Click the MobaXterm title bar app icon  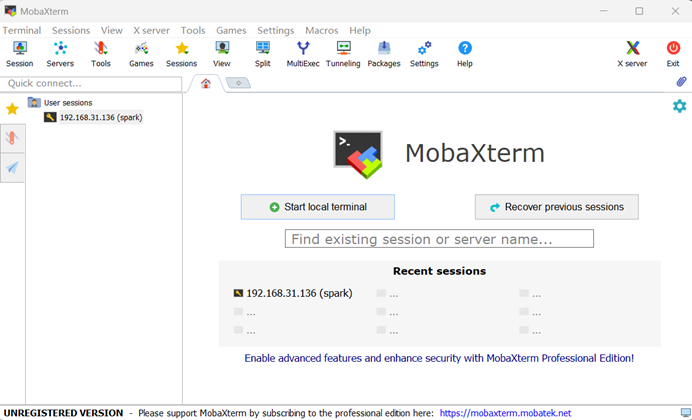(x=11, y=11)
